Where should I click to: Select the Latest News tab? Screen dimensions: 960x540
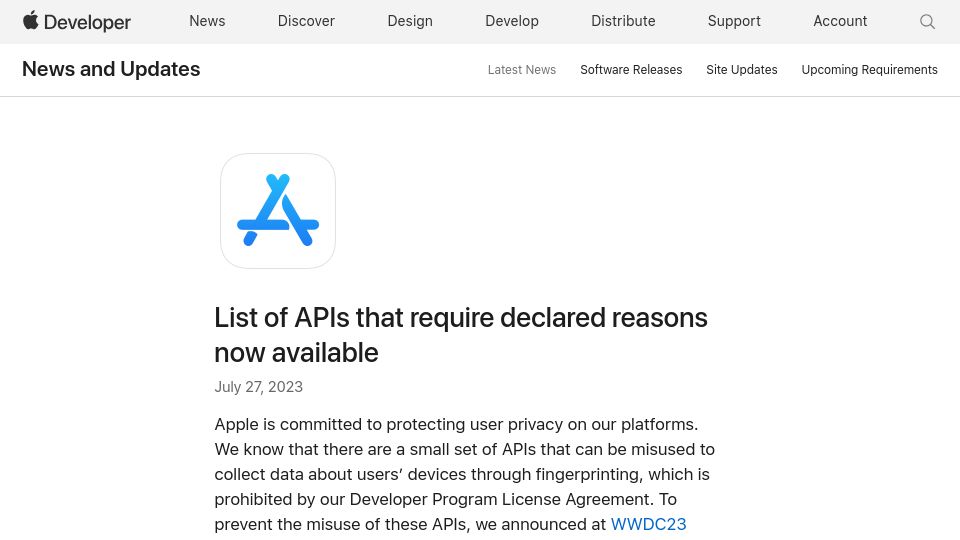(x=522, y=70)
